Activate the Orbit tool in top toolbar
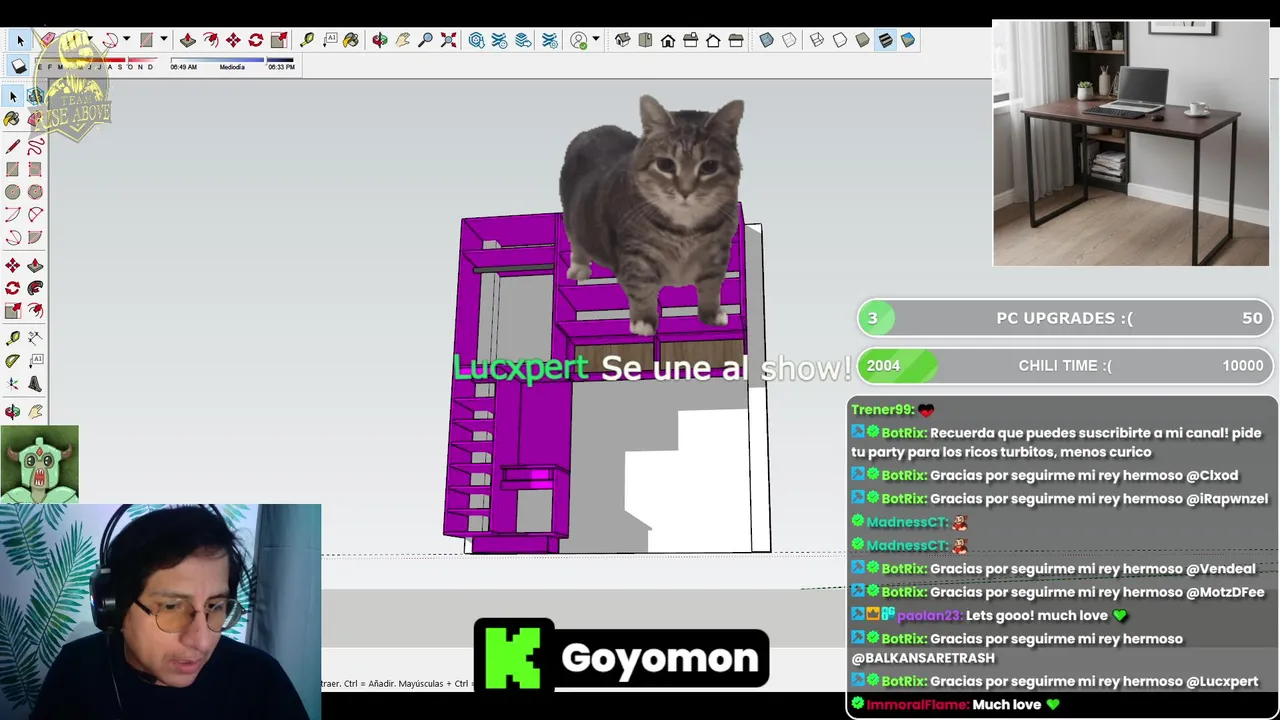1280x720 pixels. pos(380,40)
